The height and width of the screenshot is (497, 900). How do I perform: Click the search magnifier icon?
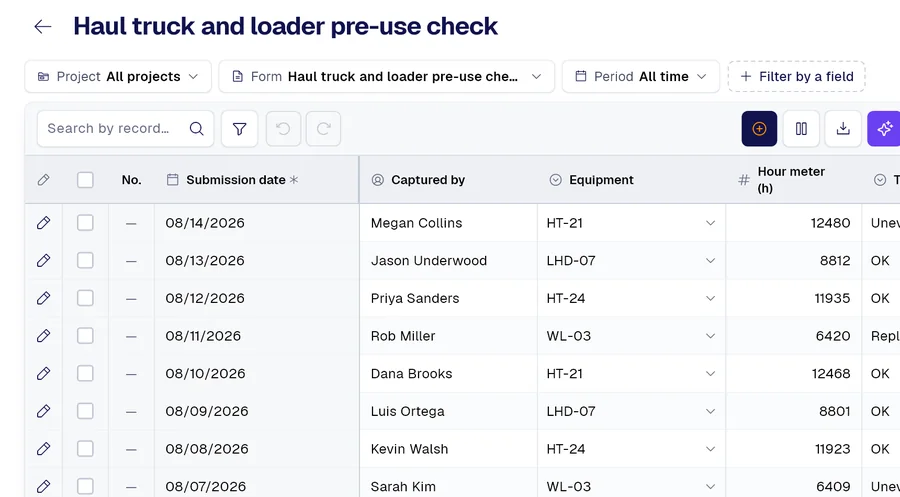196,129
